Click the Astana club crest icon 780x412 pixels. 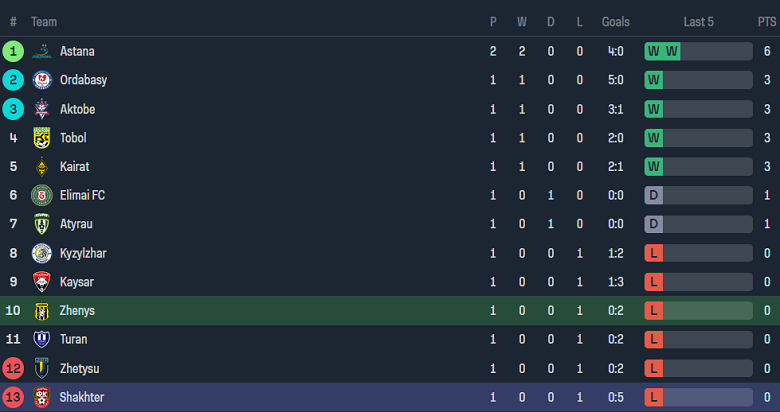click(42, 51)
